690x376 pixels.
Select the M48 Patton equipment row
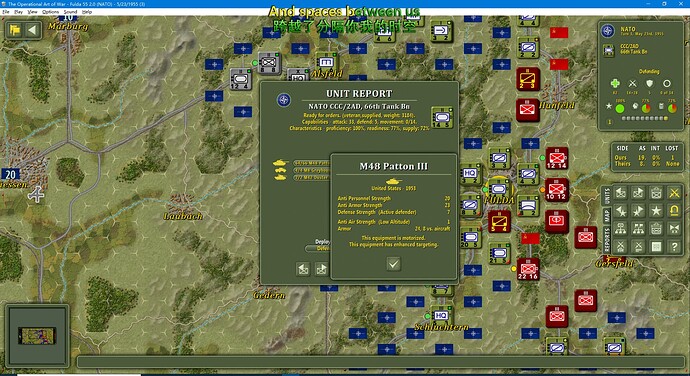[x=312, y=163]
